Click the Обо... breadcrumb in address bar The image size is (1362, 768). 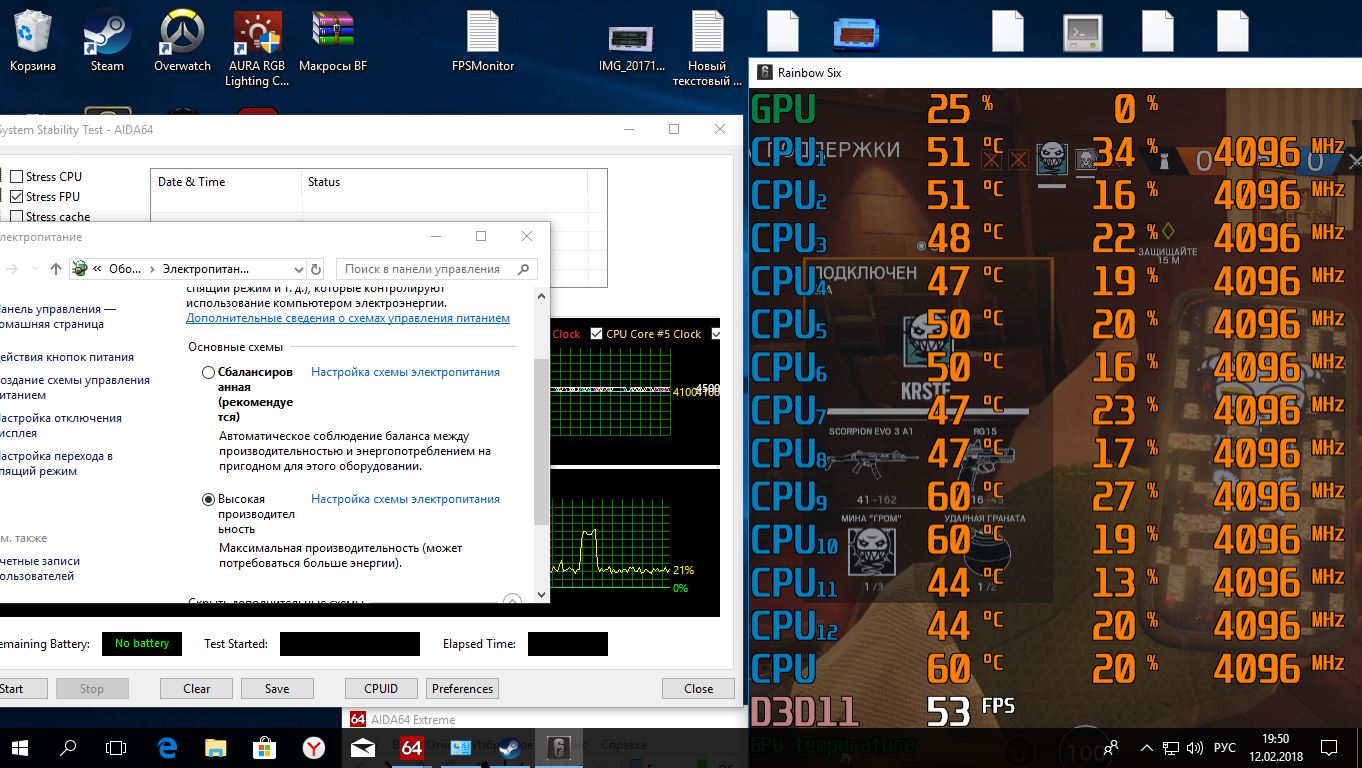[x=125, y=269]
